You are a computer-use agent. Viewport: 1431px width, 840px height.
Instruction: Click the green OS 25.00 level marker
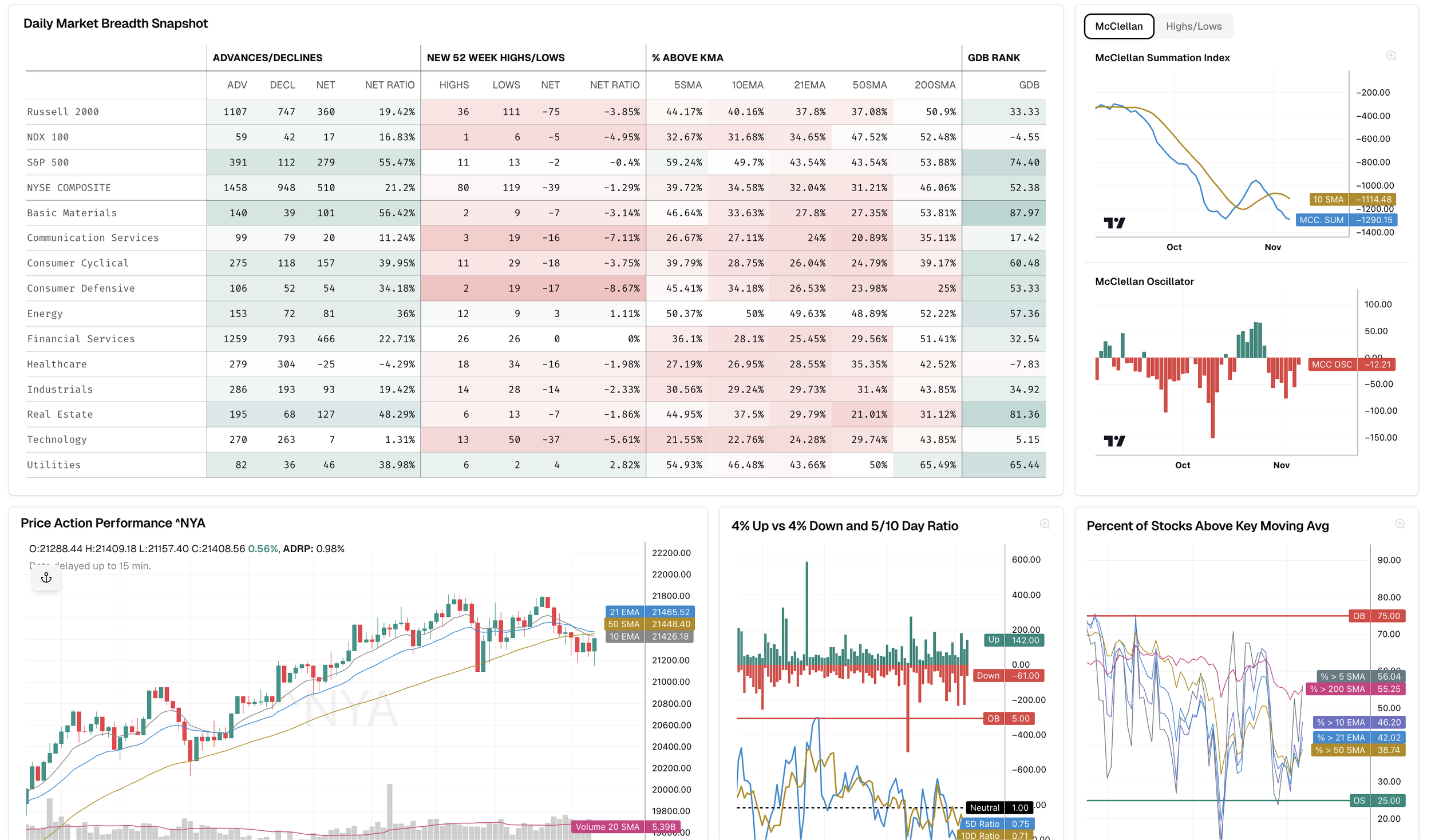pos(1377,801)
